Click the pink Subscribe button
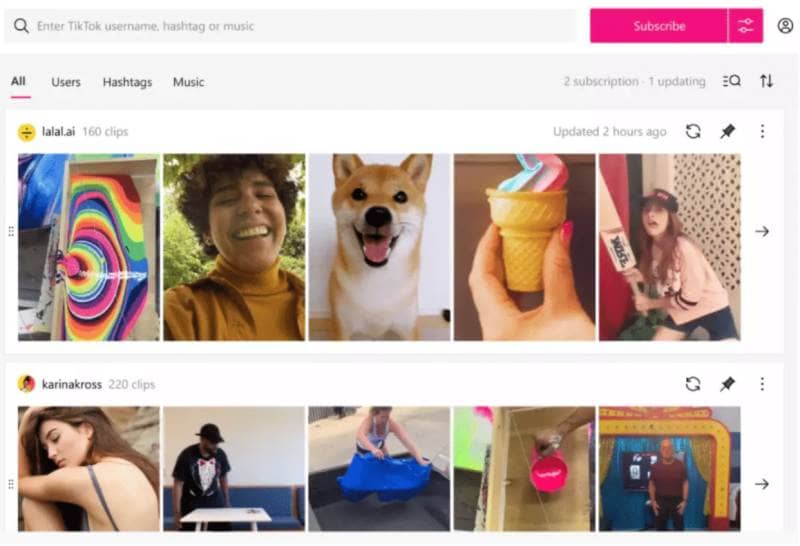This screenshot has width=800, height=546. point(659,26)
